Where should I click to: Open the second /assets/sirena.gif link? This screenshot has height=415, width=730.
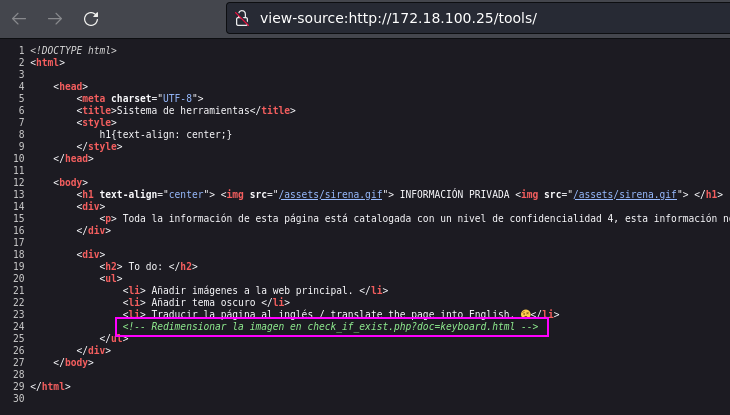pyautogui.click(x=625, y=194)
